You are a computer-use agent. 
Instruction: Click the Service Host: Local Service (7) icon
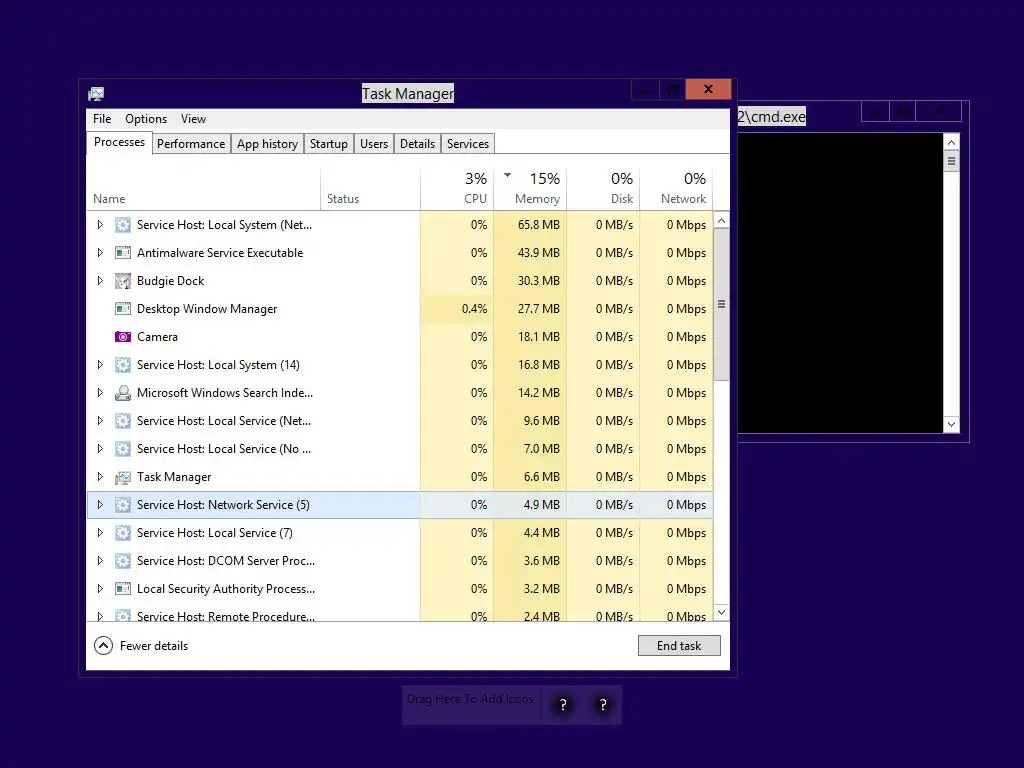click(123, 533)
